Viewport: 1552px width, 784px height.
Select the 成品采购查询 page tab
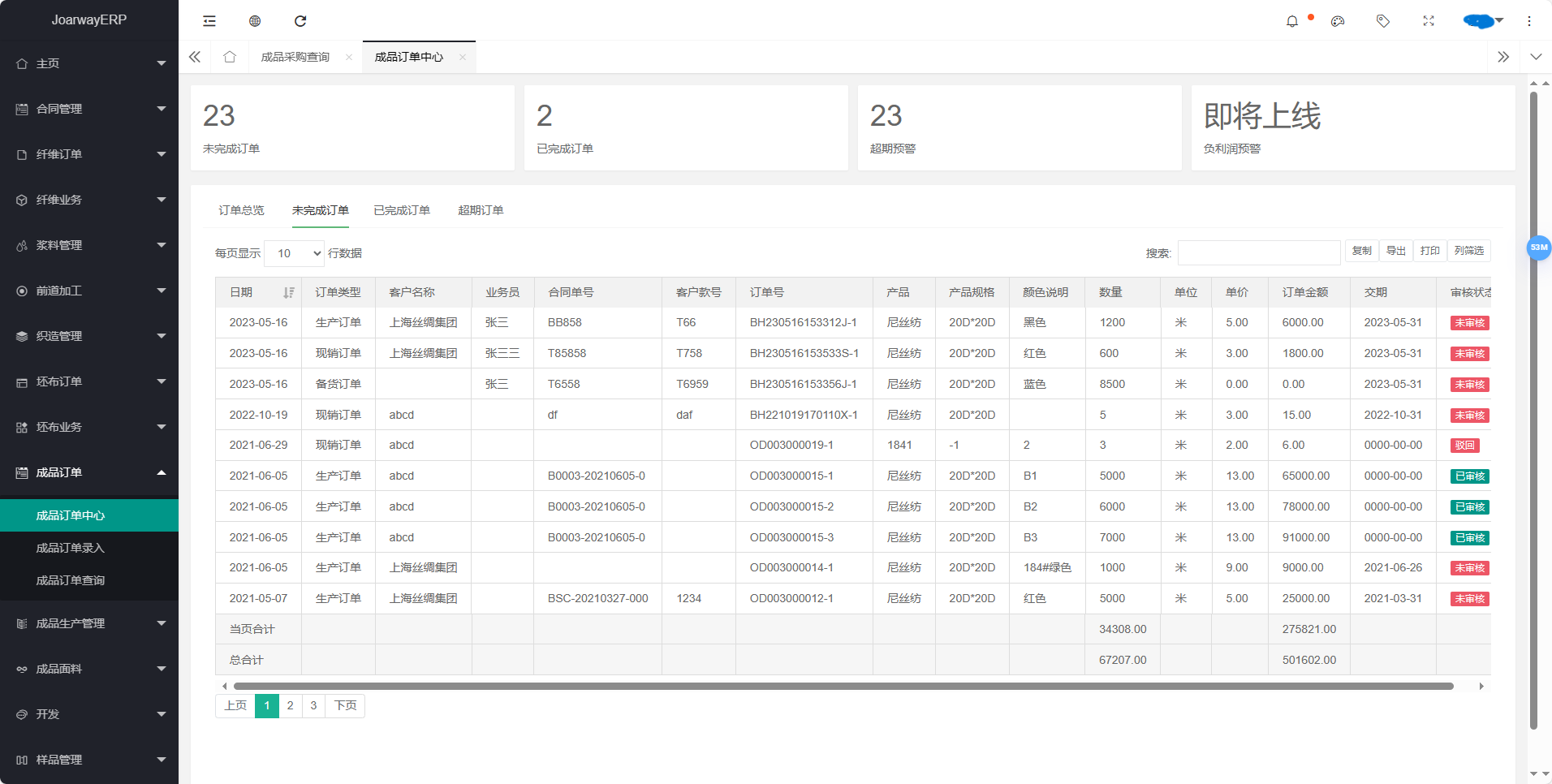click(295, 57)
